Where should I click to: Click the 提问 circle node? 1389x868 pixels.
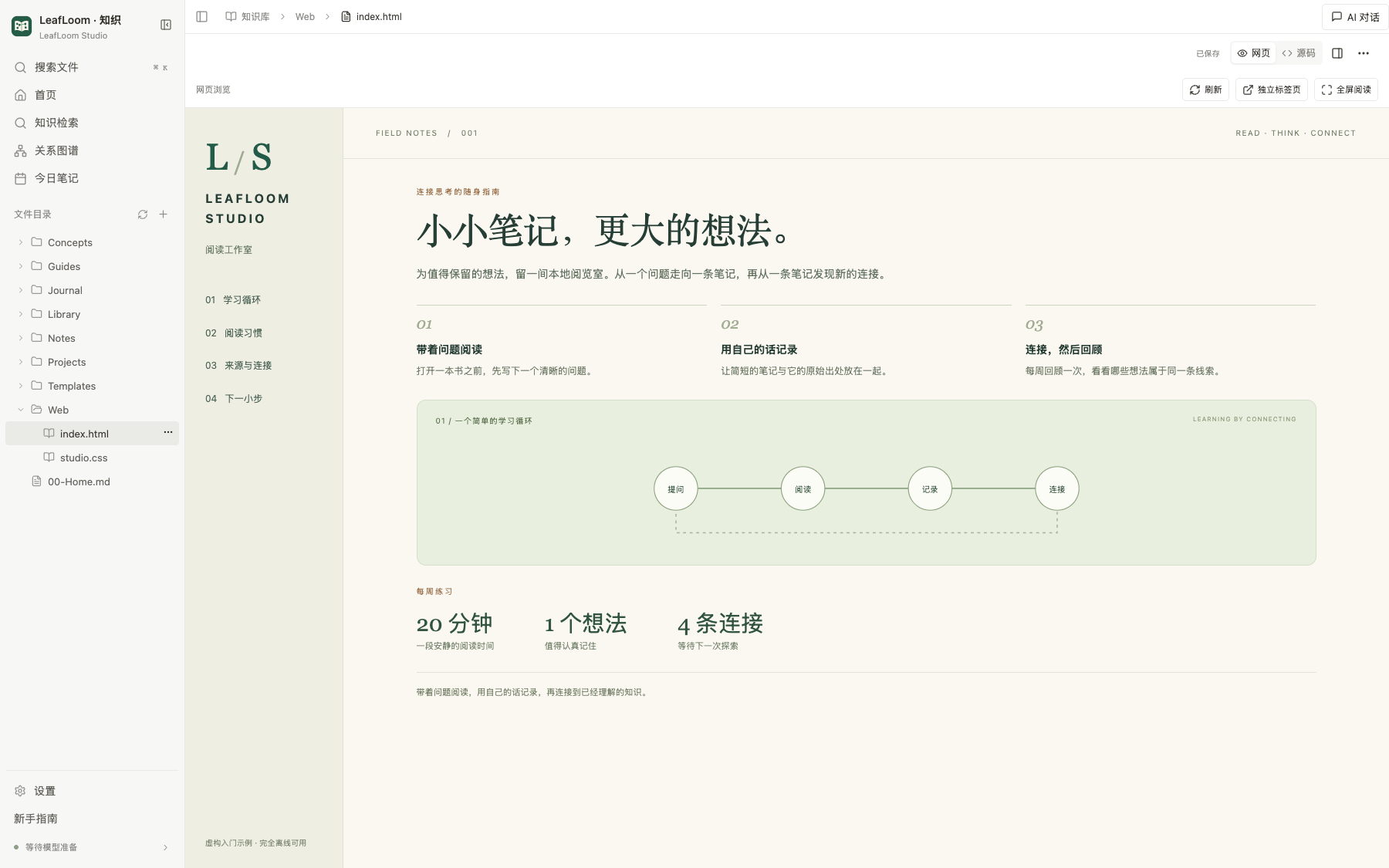coord(676,488)
